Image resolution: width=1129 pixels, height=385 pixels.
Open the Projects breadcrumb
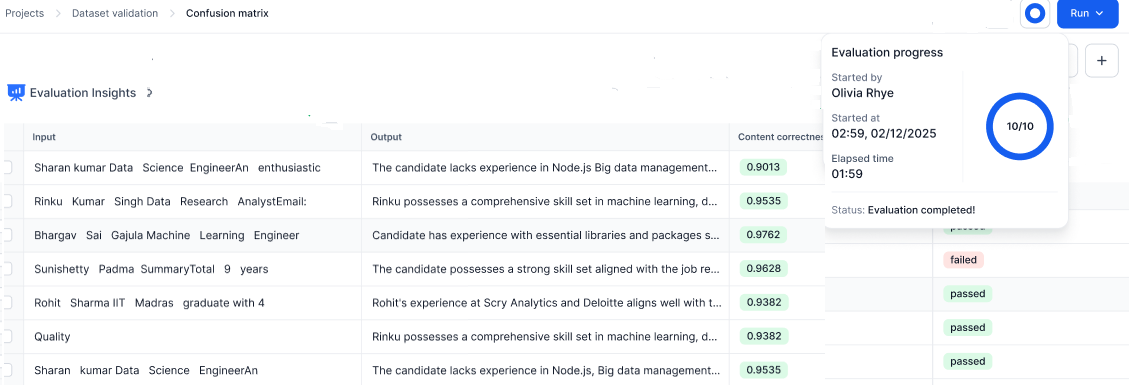coord(24,13)
